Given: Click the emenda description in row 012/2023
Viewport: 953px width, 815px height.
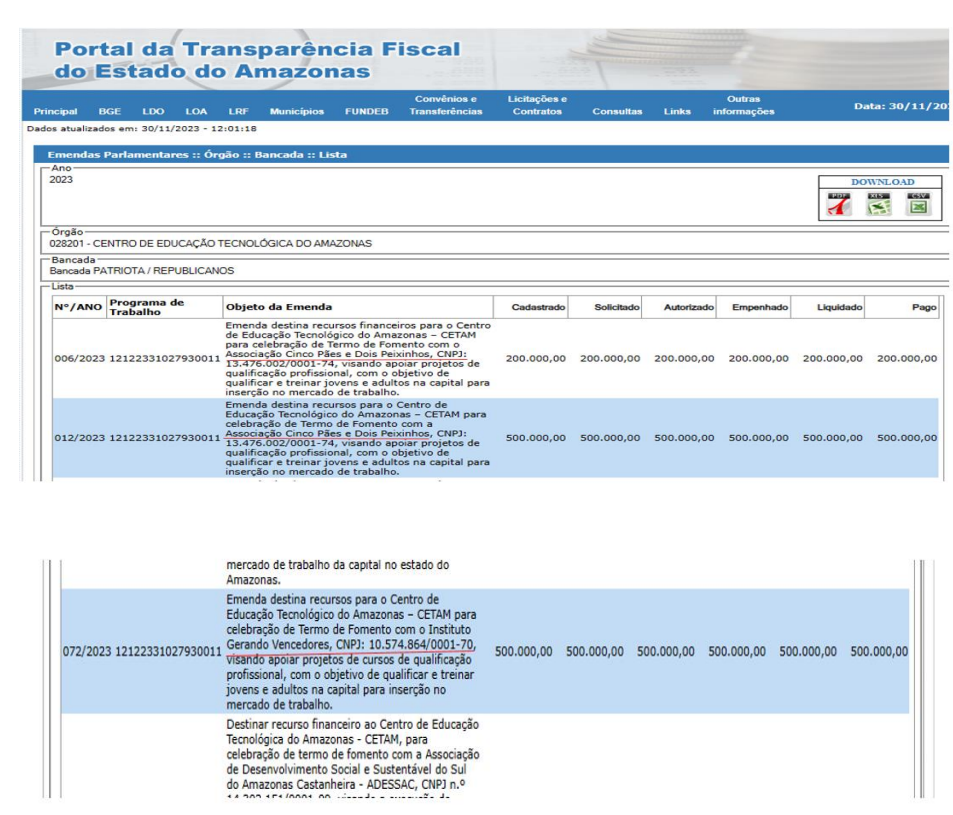Looking at the screenshot, I should [357, 438].
